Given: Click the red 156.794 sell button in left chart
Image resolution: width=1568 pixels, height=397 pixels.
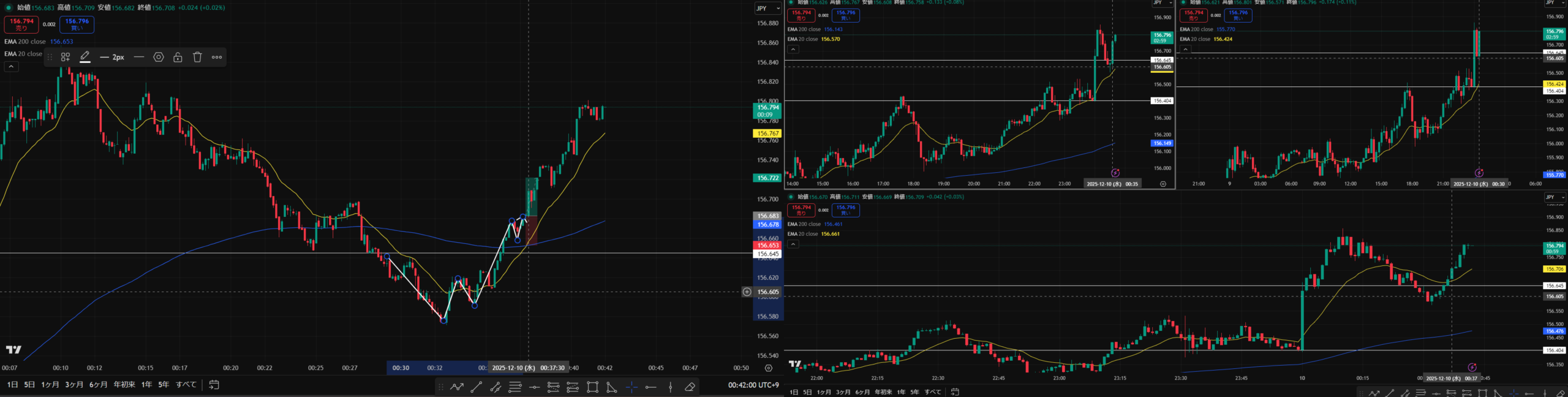Looking at the screenshot, I should click(21, 25).
